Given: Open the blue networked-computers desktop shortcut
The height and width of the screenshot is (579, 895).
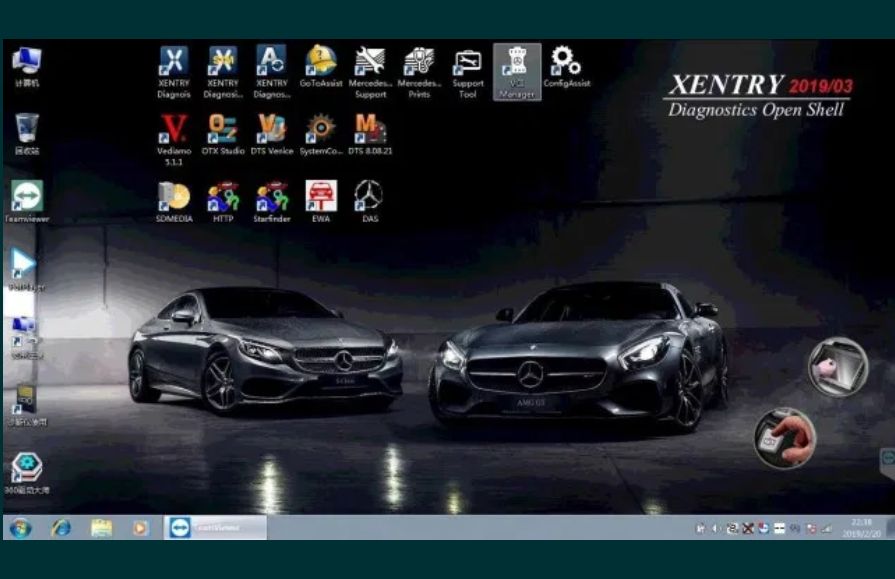Looking at the screenshot, I should coord(26,337).
